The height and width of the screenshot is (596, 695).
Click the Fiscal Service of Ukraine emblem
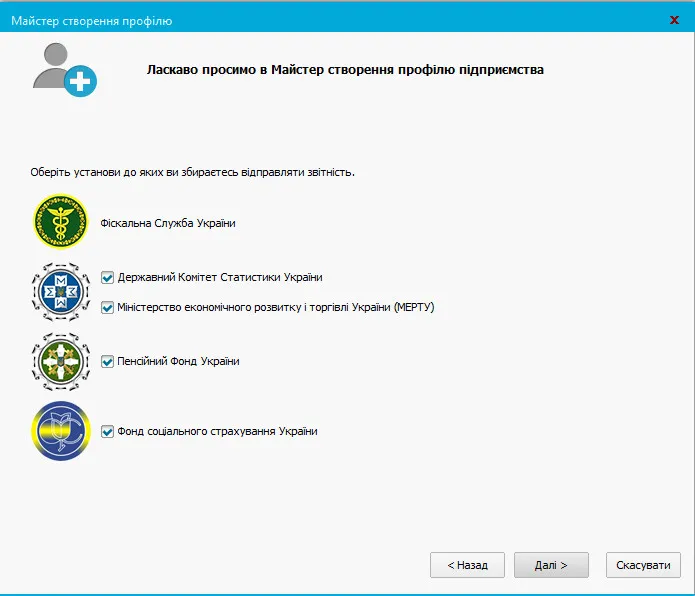pyautogui.click(x=61, y=221)
